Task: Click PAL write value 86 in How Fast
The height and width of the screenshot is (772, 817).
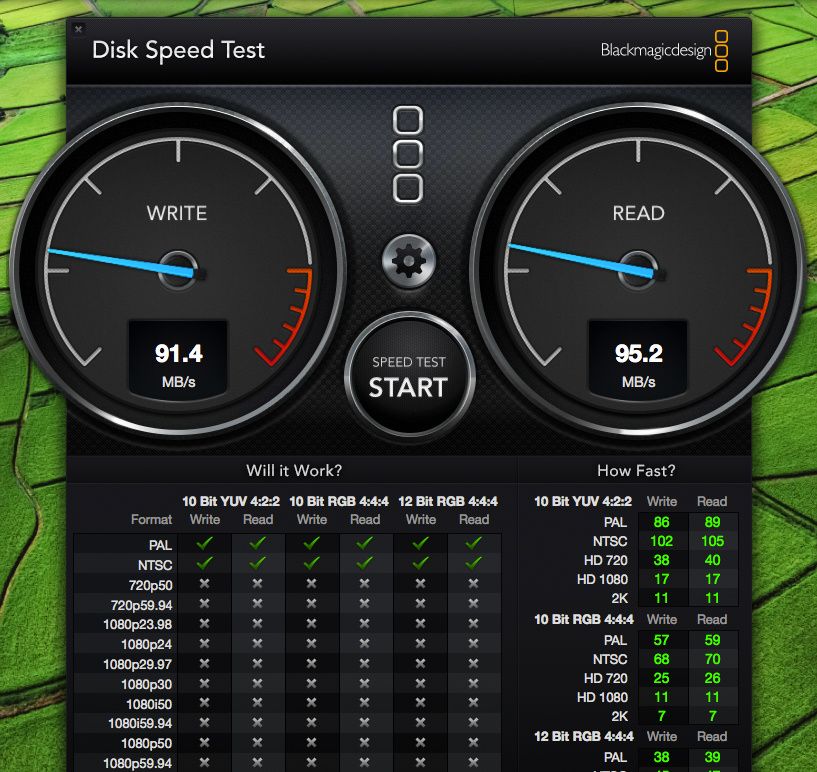Action: 661,521
